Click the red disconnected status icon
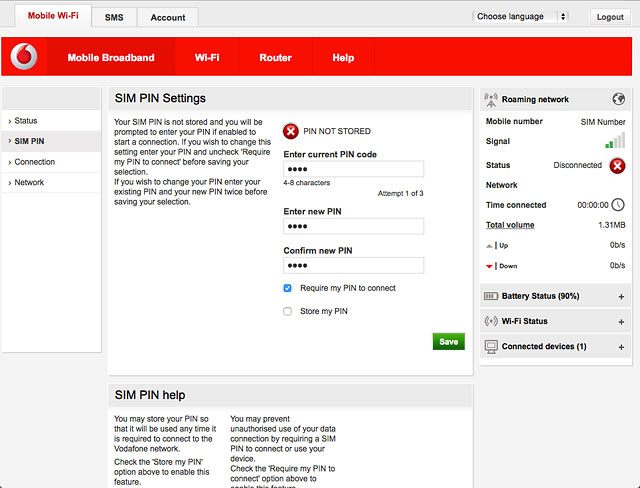Image resolution: width=640 pixels, height=488 pixels. tap(617, 165)
